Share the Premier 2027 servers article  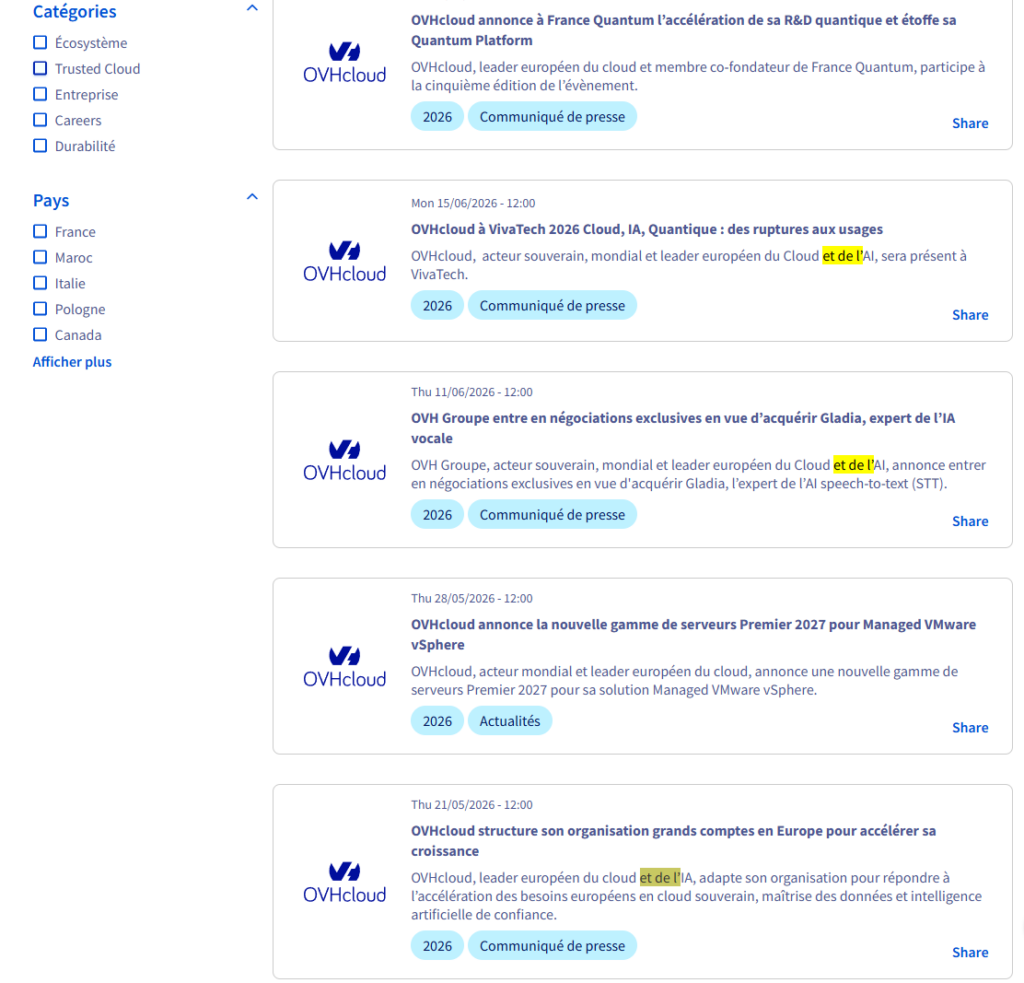tap(970, 728)
